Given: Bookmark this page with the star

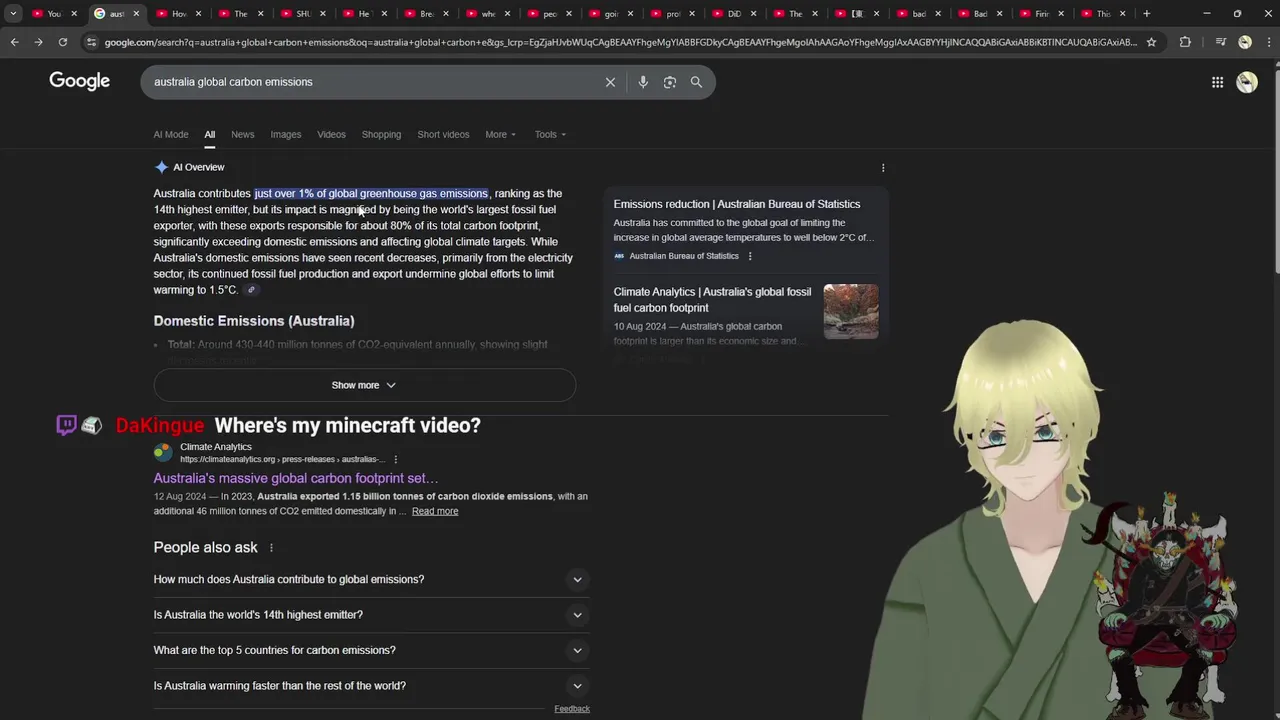Looking at the screenshot, I should click(x=1151, y=42).
